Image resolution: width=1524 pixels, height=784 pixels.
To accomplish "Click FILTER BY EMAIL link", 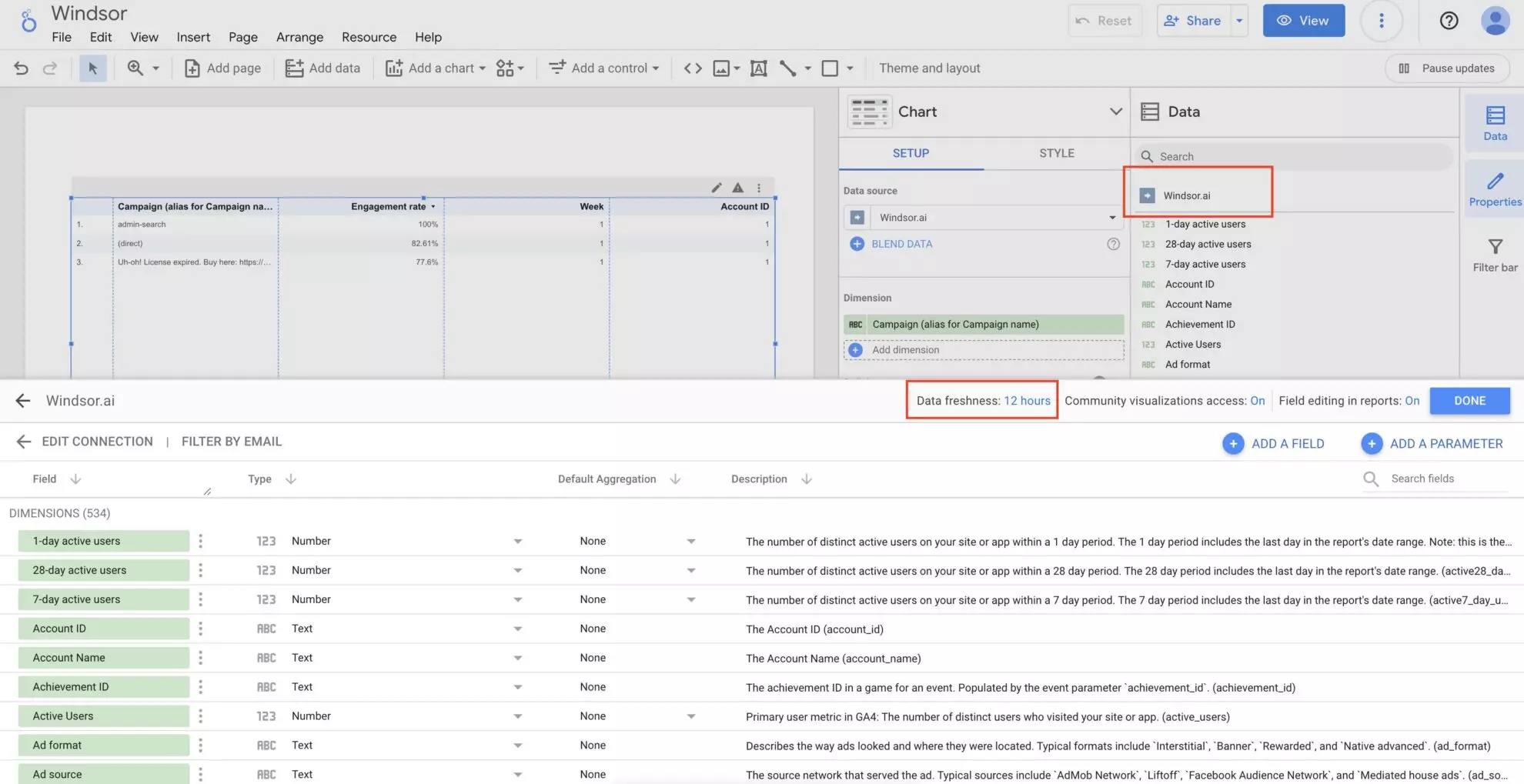I will [x=232, y=442].
